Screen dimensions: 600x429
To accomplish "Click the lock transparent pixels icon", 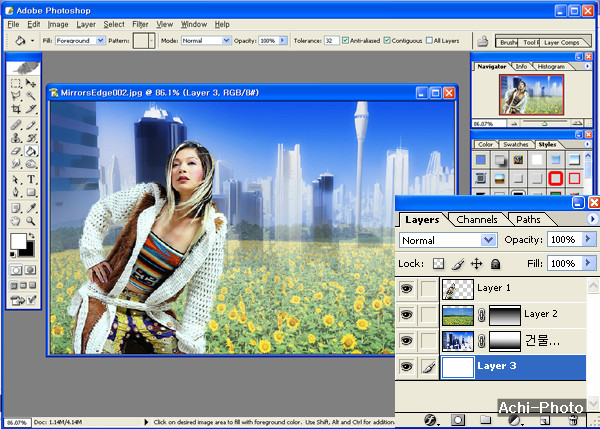I will tap(437, 263).
